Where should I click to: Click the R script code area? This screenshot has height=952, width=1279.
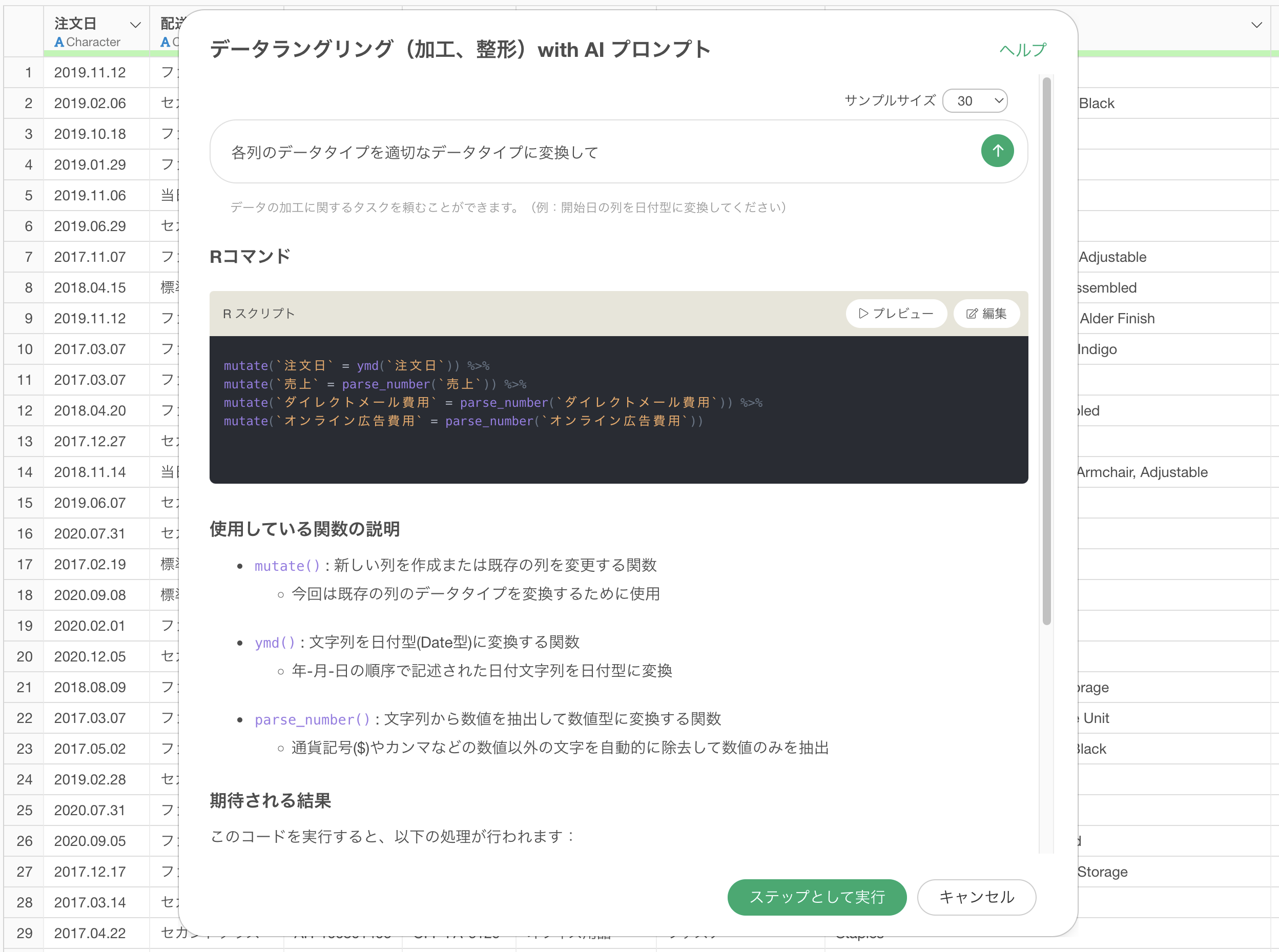618,409
